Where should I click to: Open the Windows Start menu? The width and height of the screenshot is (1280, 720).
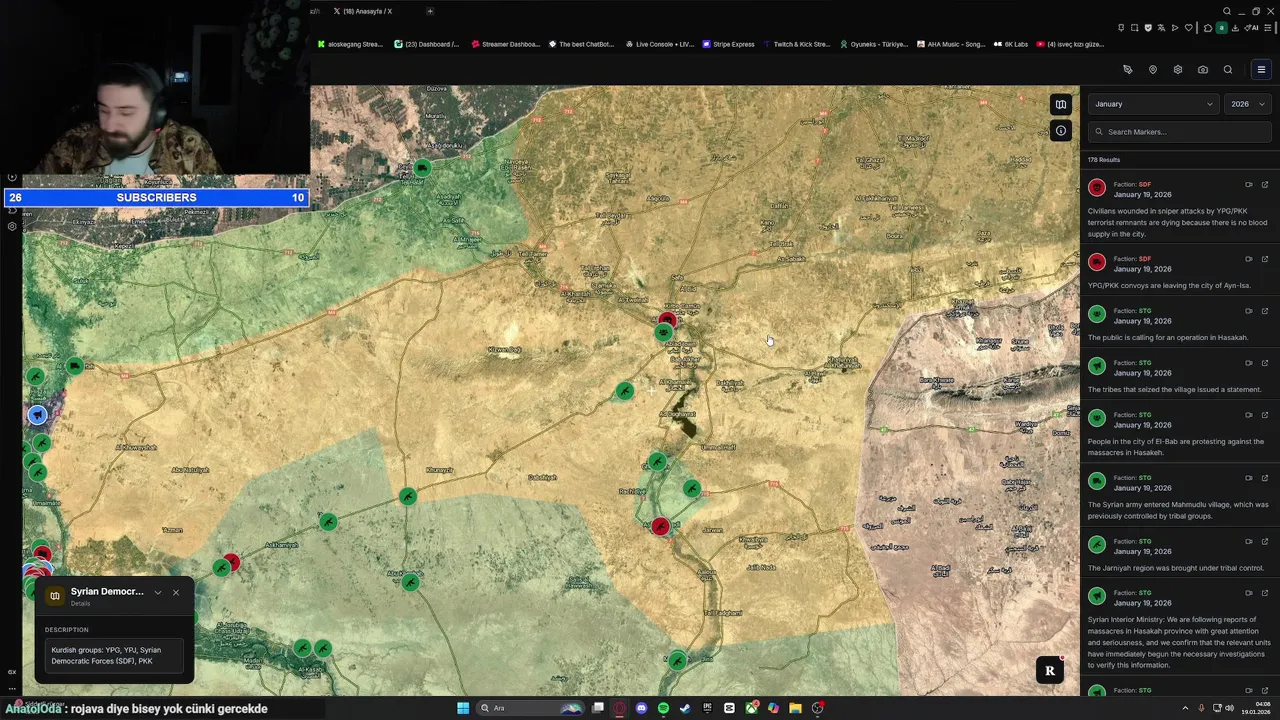463,708
